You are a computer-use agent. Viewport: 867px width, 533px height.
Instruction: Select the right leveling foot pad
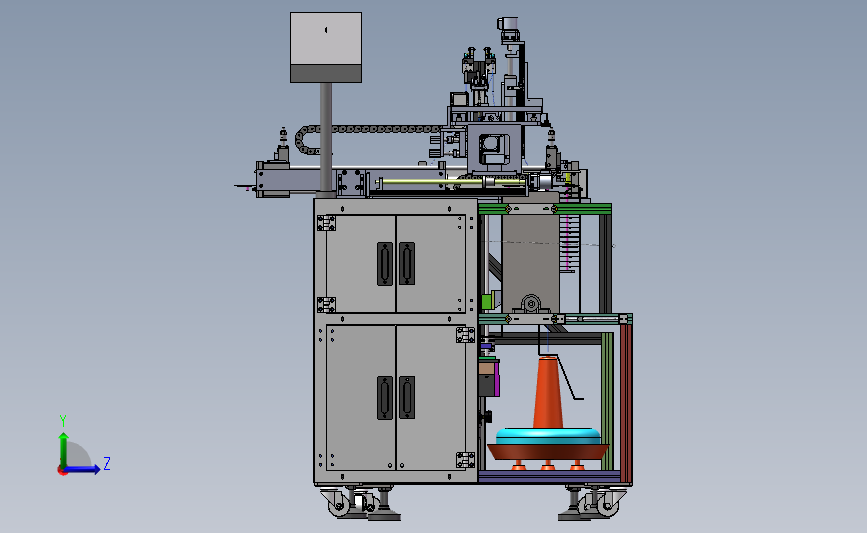pos(574,517)
